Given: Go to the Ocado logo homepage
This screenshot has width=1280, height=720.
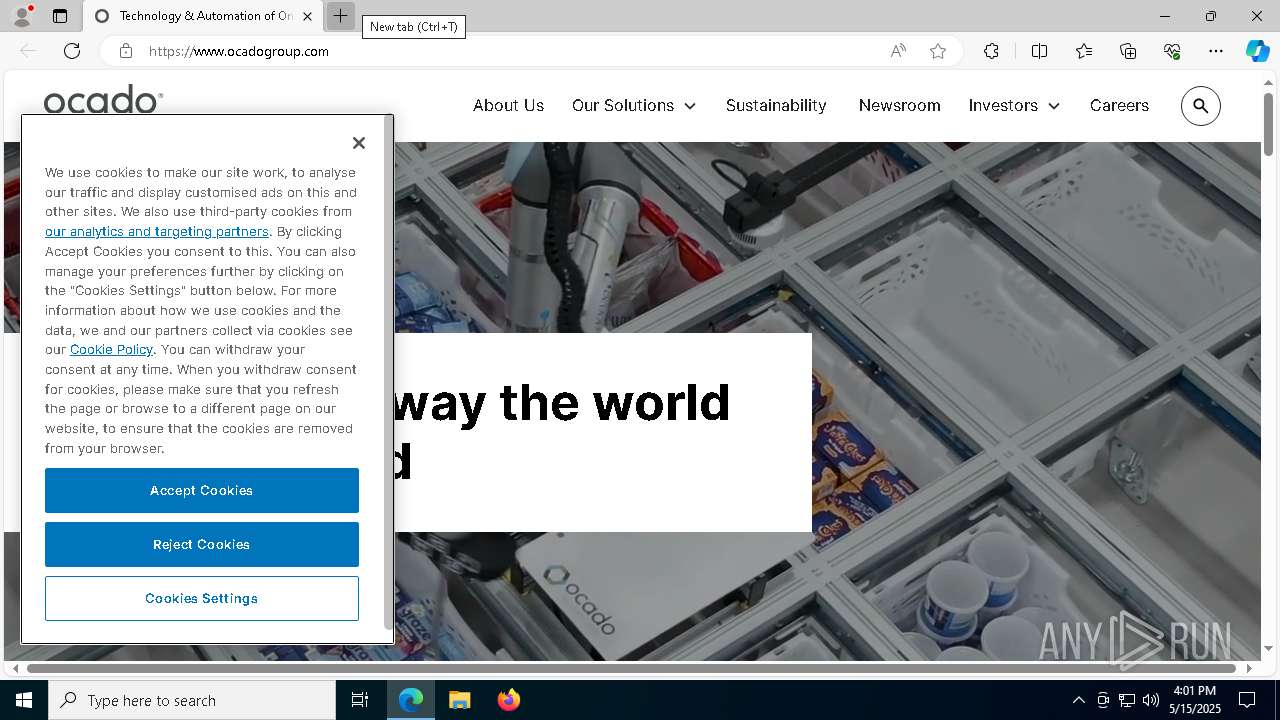Looking at the screenshot, I should [x=103, y=99].
